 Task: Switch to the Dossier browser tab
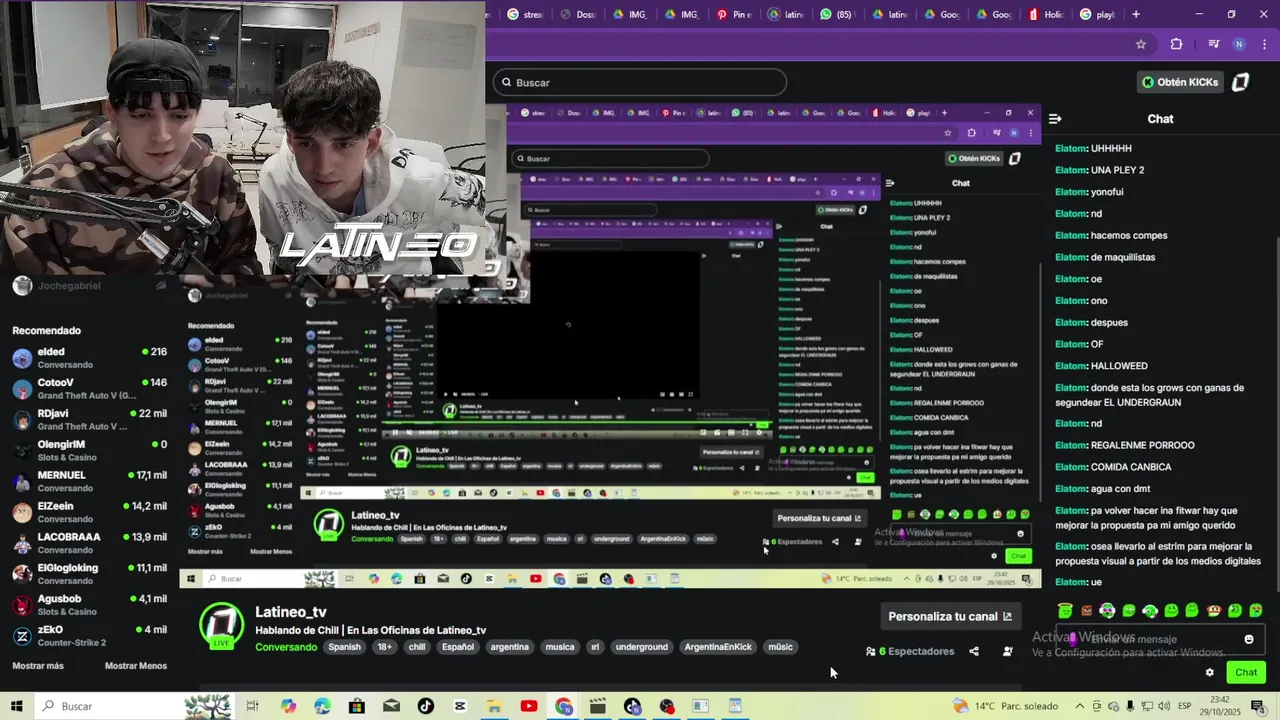coord(578,14)
